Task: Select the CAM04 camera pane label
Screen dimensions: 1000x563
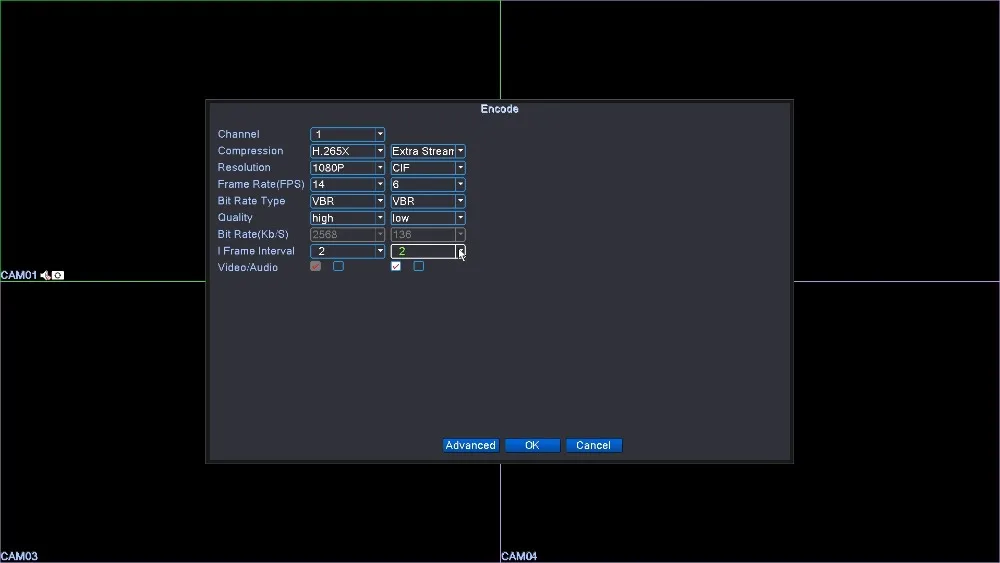Action: click(519, 556)
